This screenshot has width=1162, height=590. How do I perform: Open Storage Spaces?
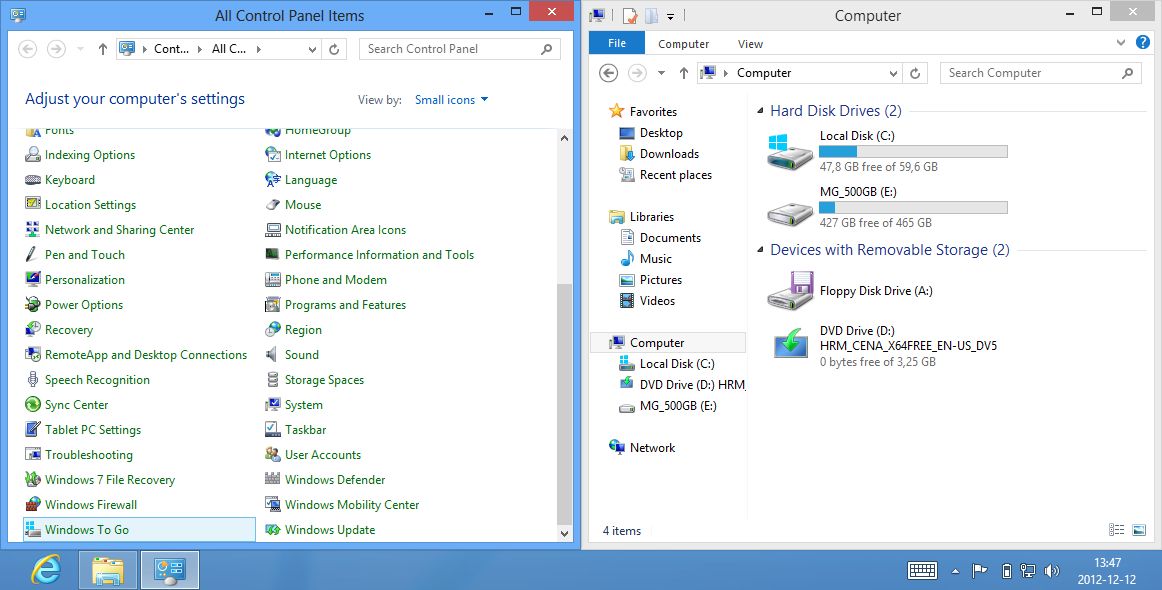tap(315, 379)
